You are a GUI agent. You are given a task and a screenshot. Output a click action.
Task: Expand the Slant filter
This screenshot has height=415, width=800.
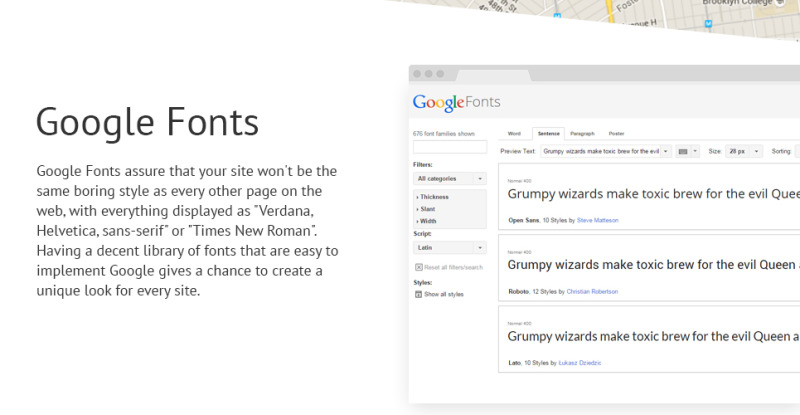[x=426, y=209]
